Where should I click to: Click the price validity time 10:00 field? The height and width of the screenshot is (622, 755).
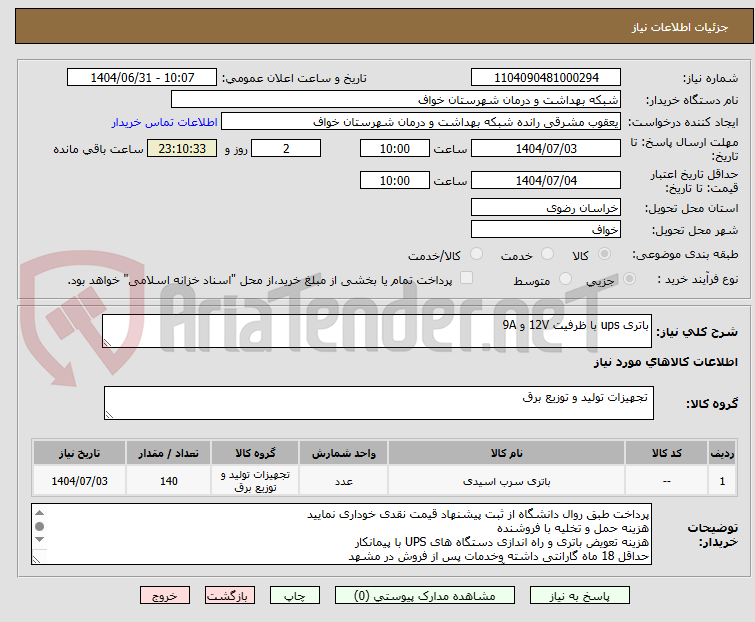[x=395, y=181]
